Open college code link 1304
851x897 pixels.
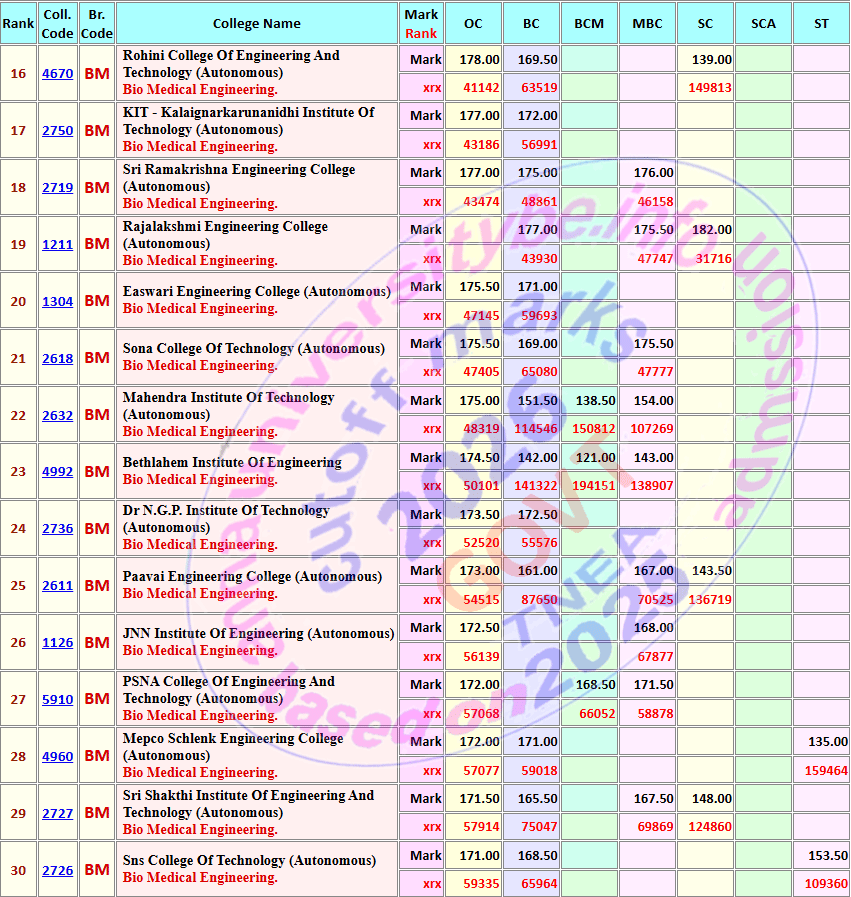point(58,301)
